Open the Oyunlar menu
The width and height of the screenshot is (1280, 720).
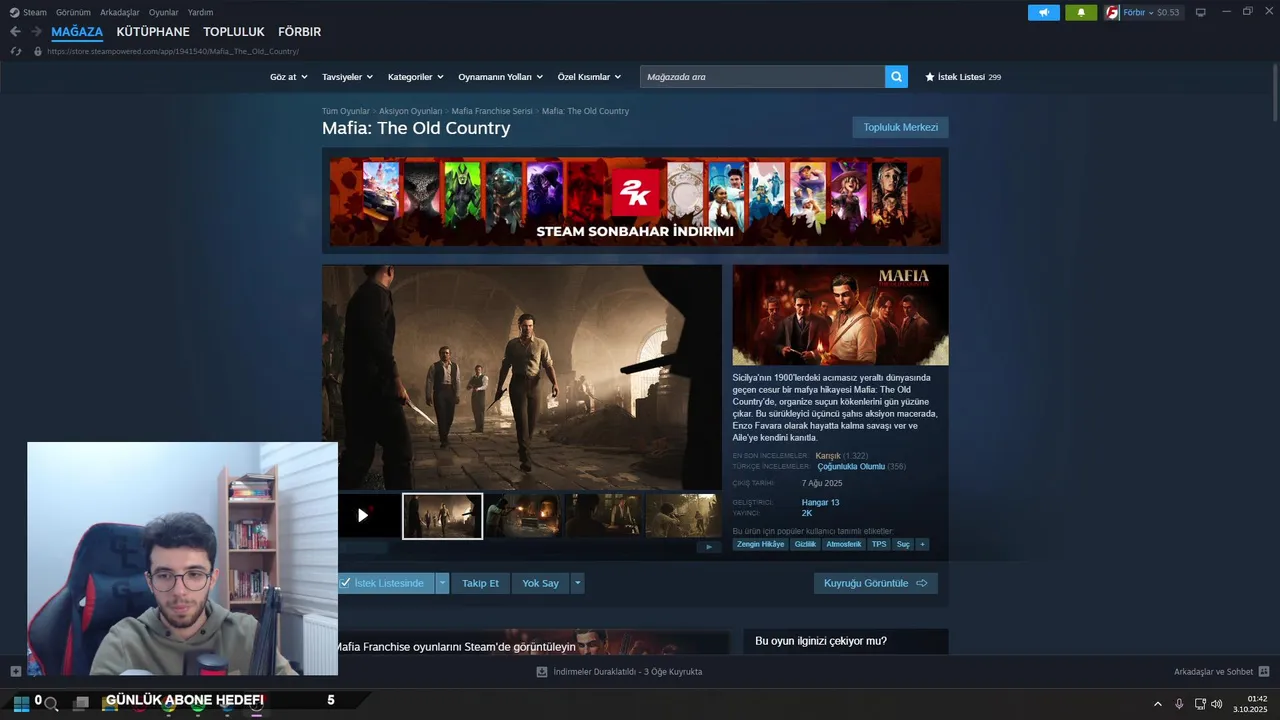click(164, 12)
